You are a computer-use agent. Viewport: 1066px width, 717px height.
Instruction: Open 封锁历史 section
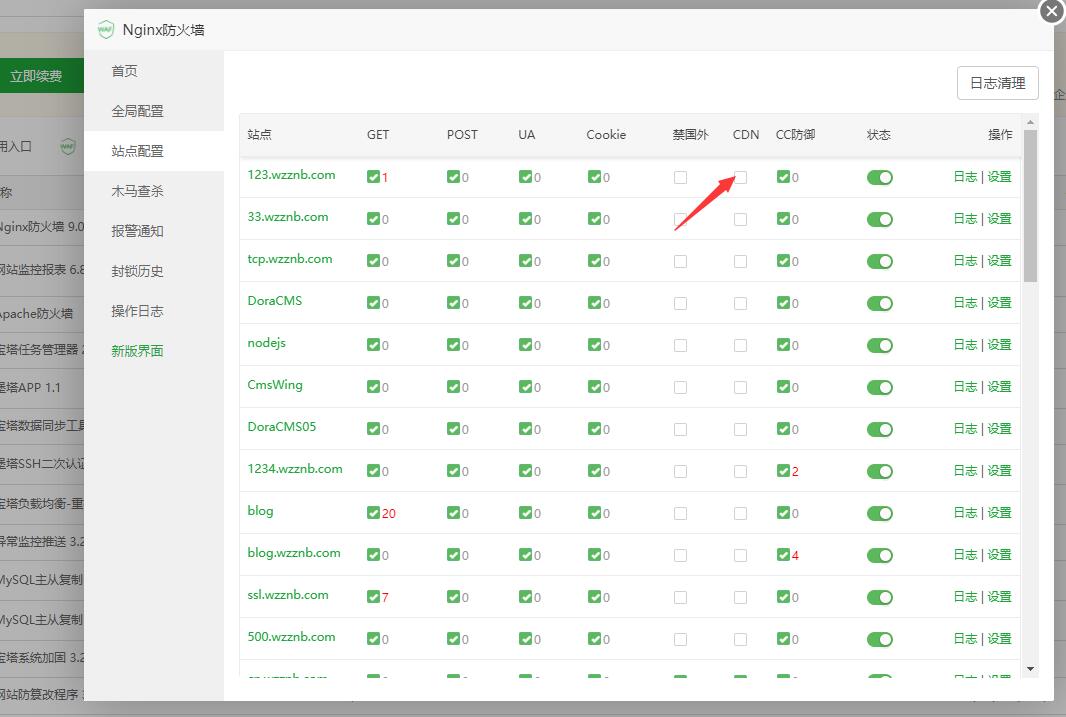point(137,271)
